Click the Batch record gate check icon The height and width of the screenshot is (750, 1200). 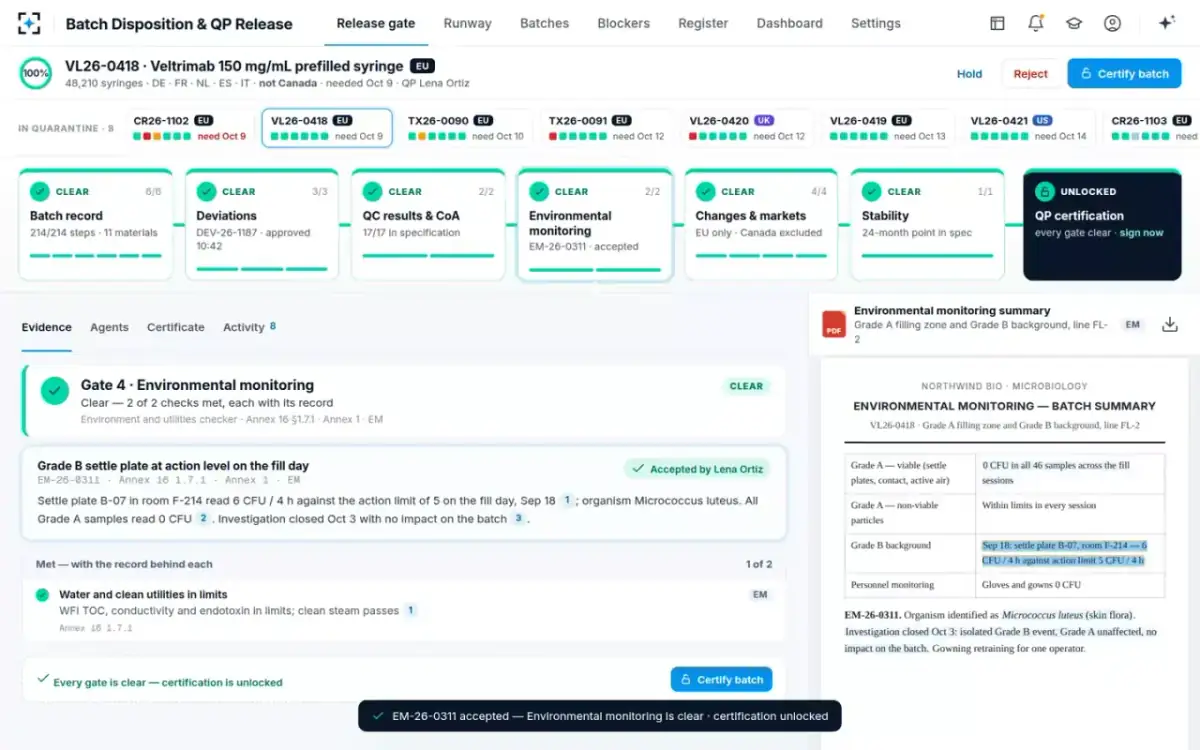point(40,191)
